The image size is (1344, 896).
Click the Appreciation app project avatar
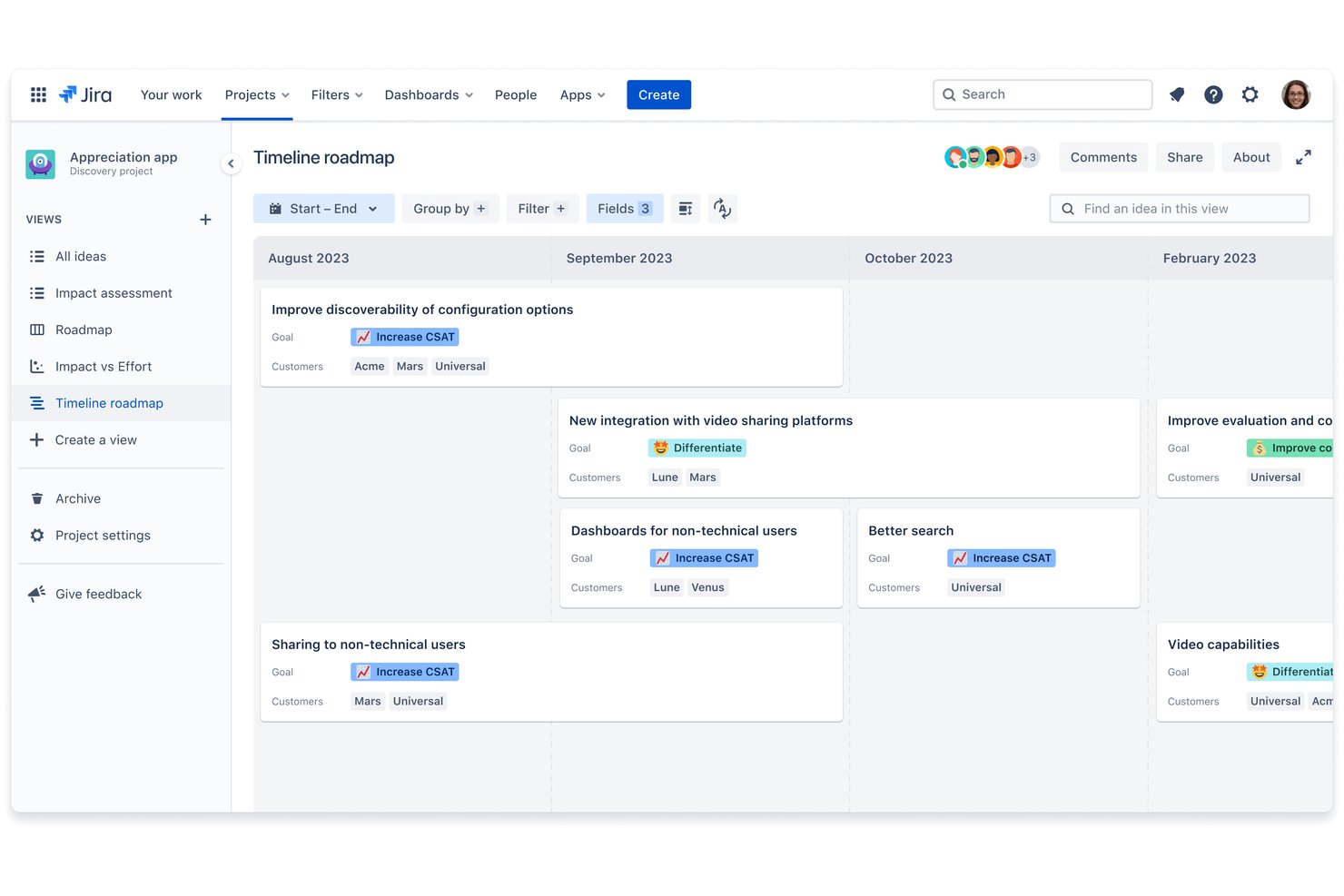(x=40, y=164)
